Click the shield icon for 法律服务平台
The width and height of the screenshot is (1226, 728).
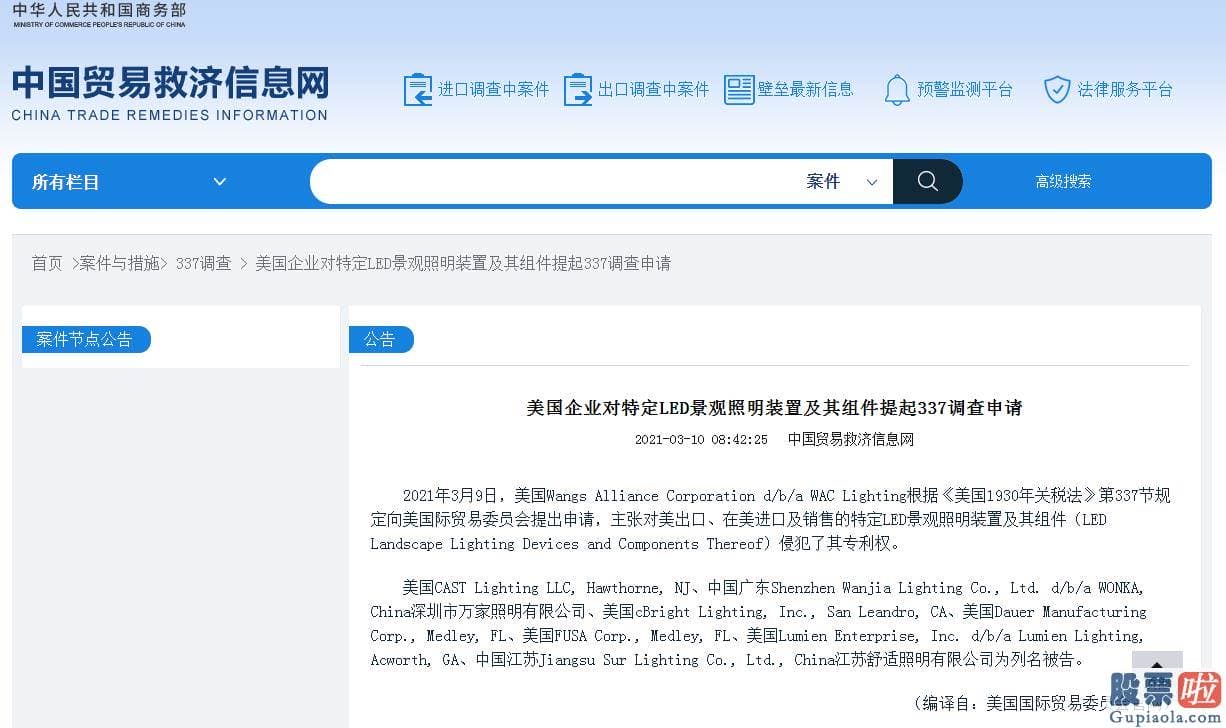coord(1057,90)
